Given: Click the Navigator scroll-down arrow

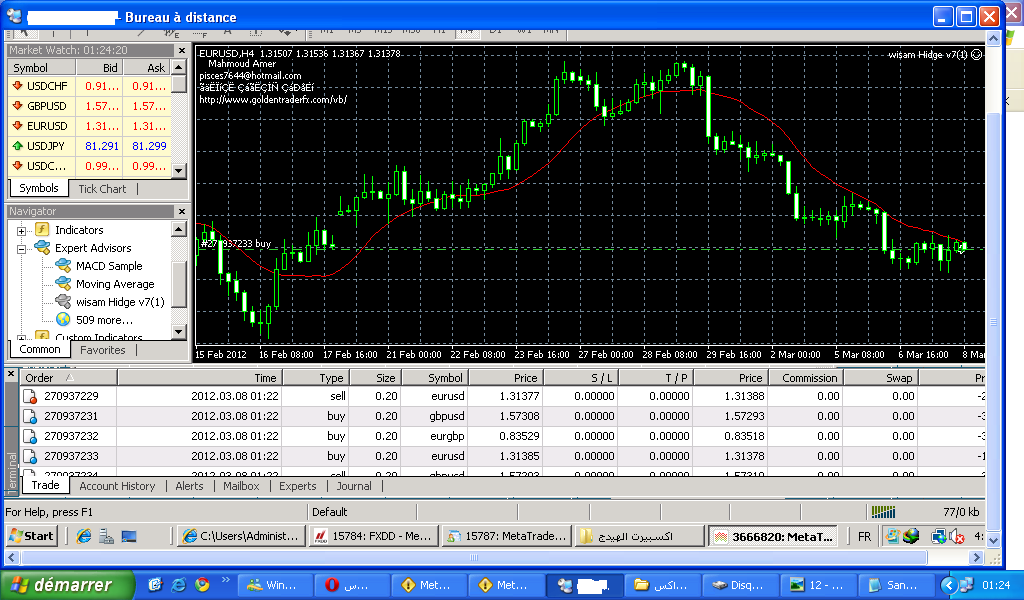Looking at the screenshot, I should pos(179,332).
